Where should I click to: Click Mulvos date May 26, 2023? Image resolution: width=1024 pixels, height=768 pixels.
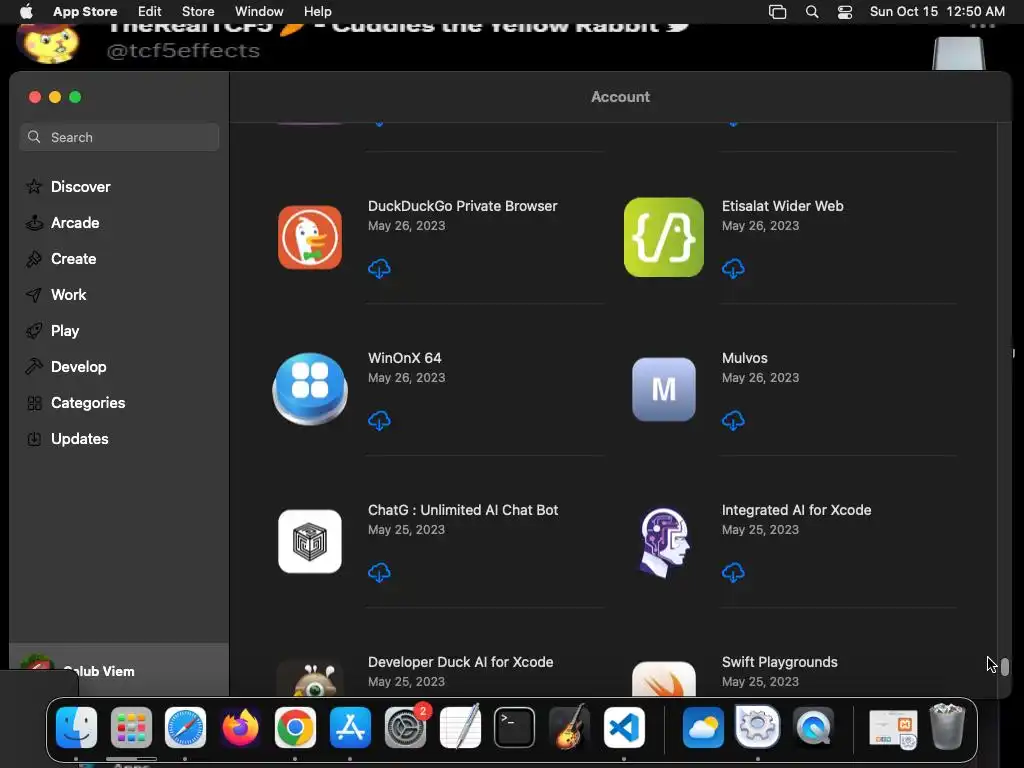[760, 377]
